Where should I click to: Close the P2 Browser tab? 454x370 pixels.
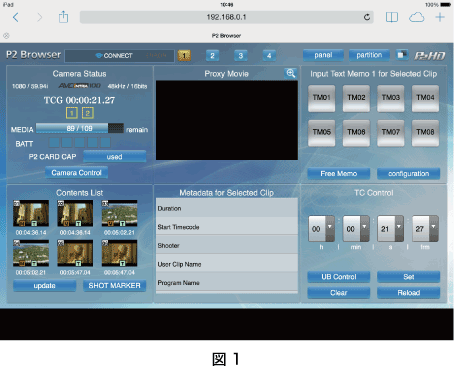click(6, 36)
